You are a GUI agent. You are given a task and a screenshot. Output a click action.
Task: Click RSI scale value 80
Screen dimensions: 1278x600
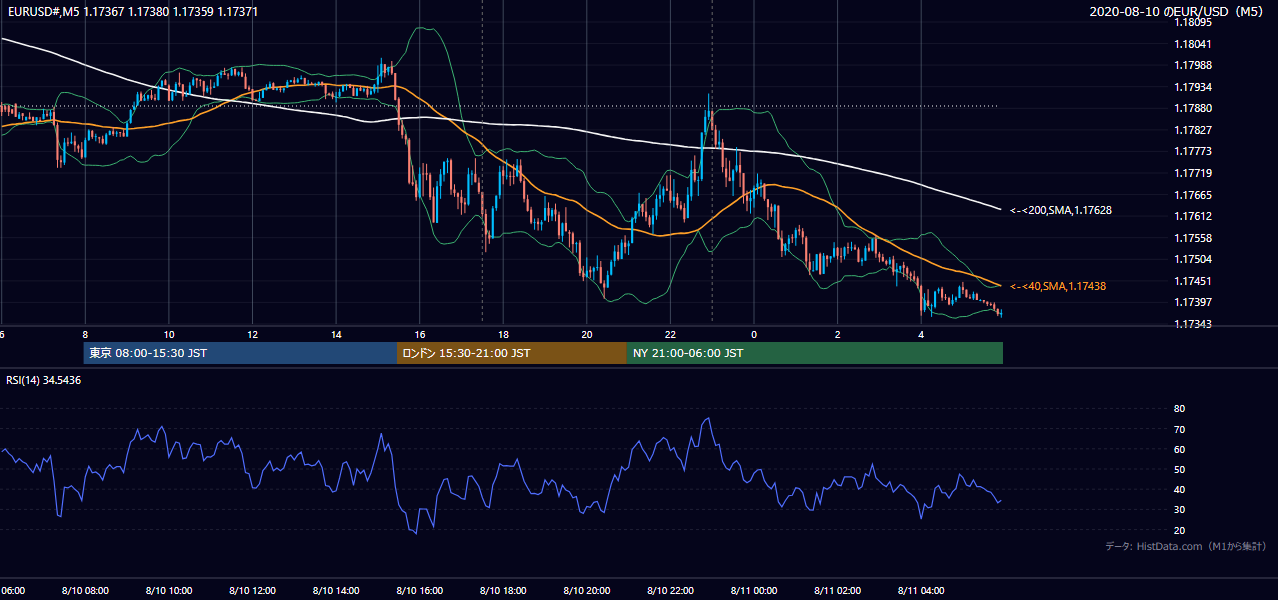click(1179, 409)
